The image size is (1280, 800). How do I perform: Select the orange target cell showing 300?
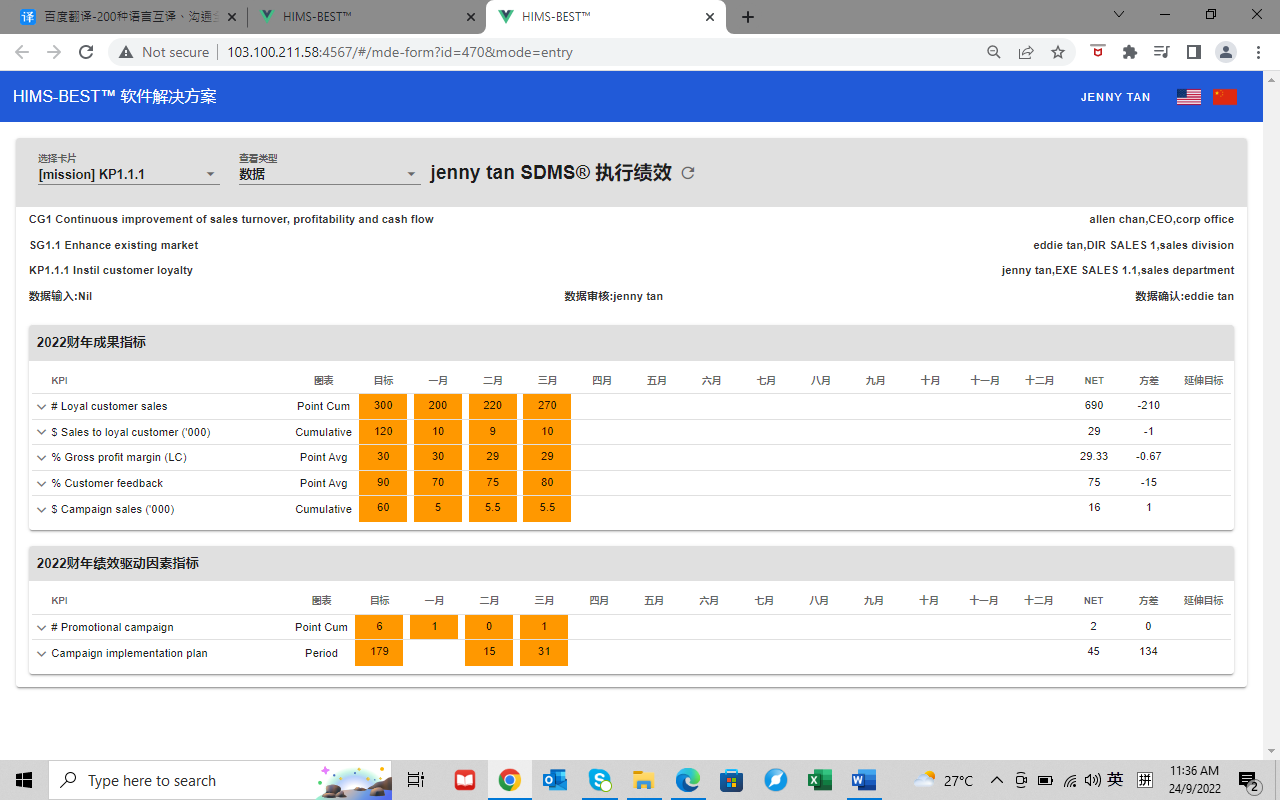[383, 407]
